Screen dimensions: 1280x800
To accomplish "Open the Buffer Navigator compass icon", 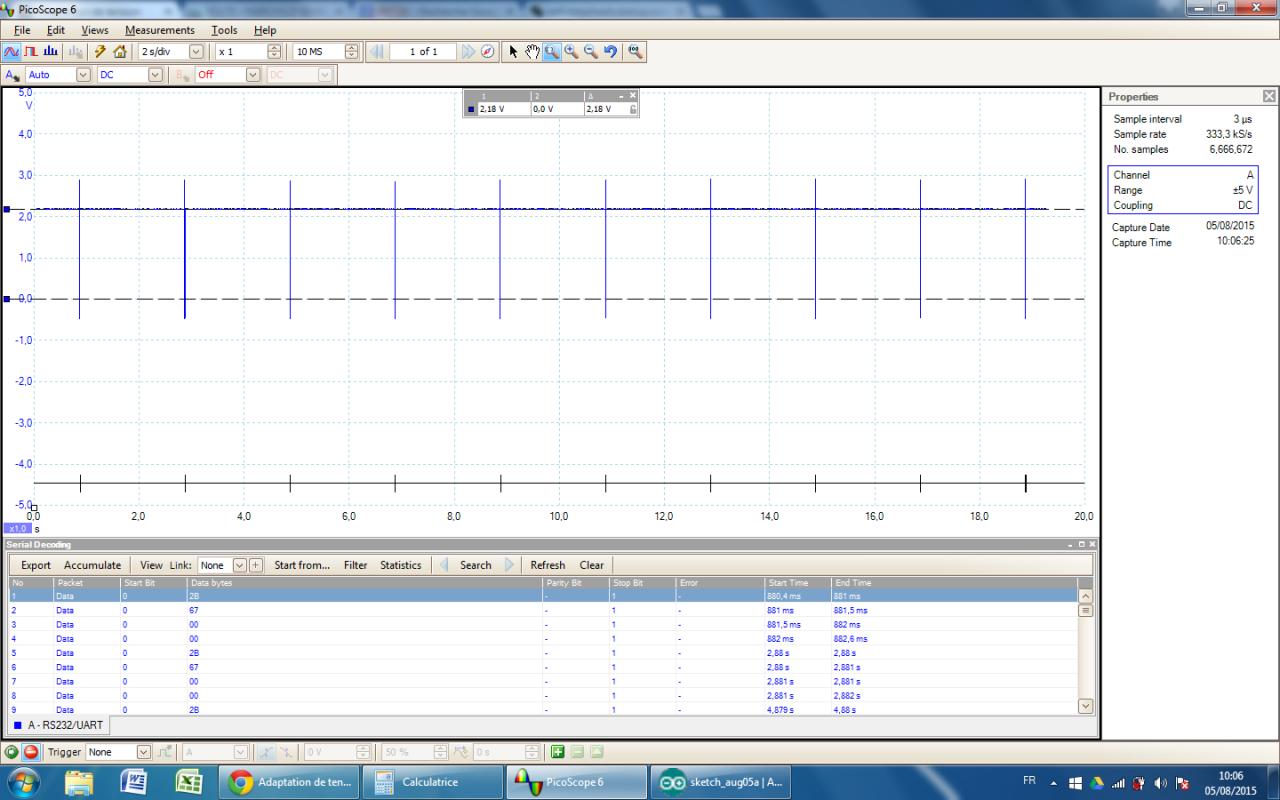I will tap(487, 51).
